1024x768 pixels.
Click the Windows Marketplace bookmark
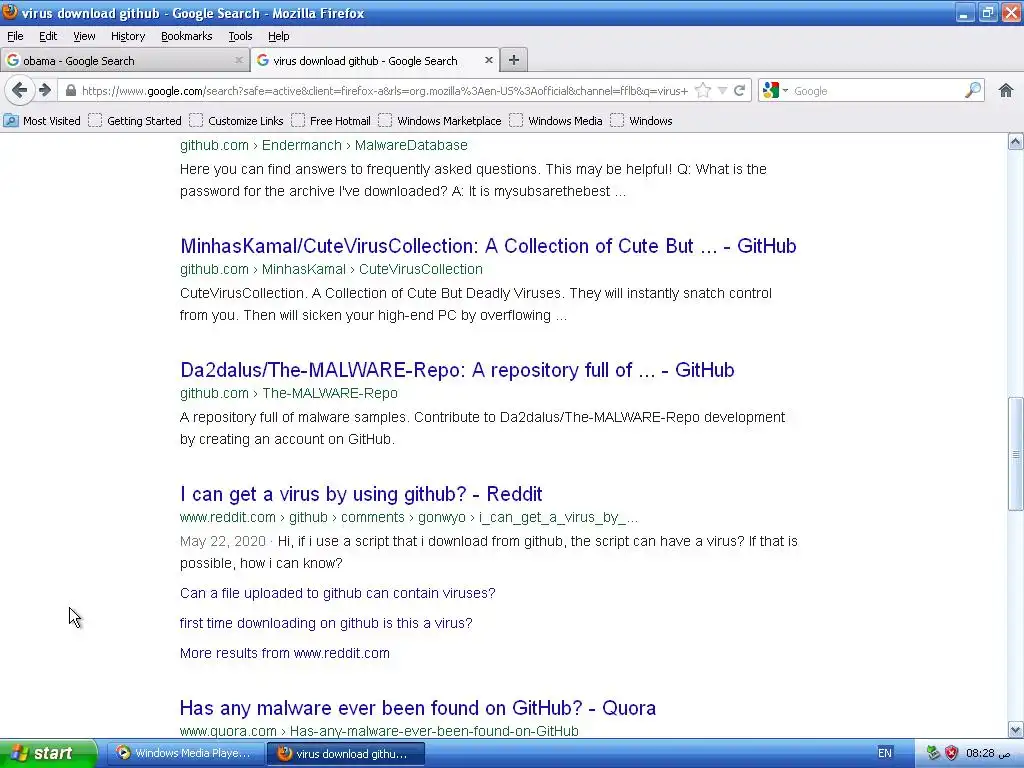[x=440, y=121]
